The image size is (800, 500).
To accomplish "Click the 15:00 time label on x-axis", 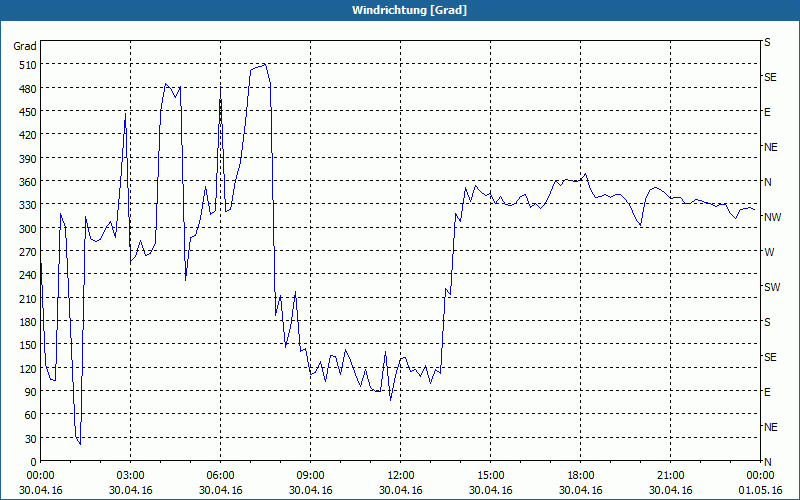I will (x=490, y=476).
